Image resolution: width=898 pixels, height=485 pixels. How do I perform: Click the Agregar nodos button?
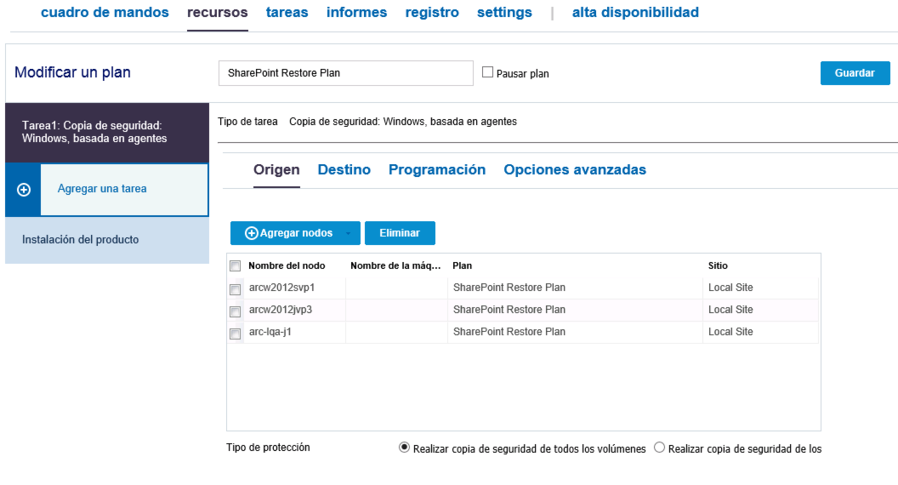coord(295,233)
